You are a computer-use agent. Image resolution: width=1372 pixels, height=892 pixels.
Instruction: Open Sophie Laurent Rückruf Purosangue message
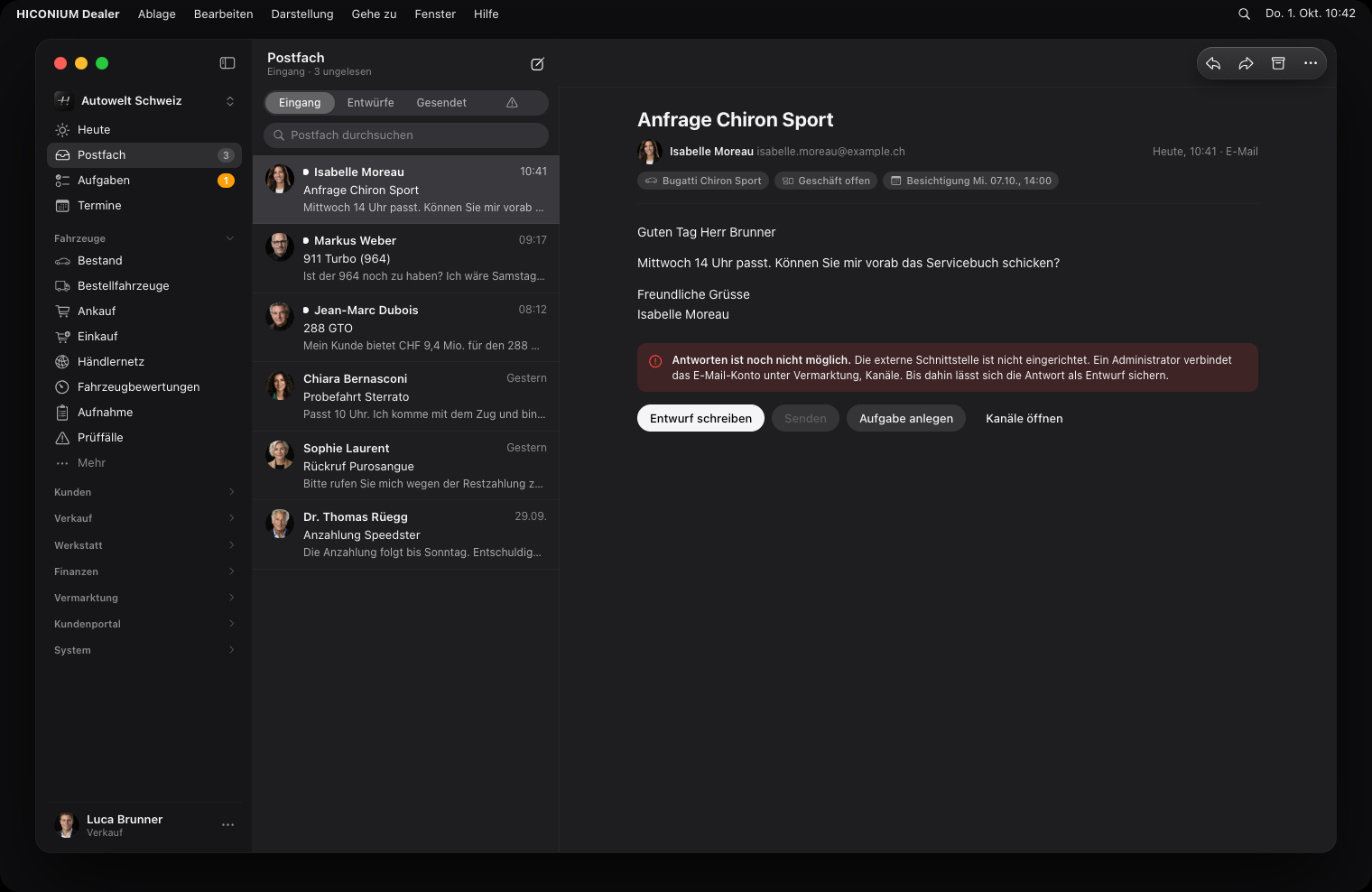[x=406, y=466]
